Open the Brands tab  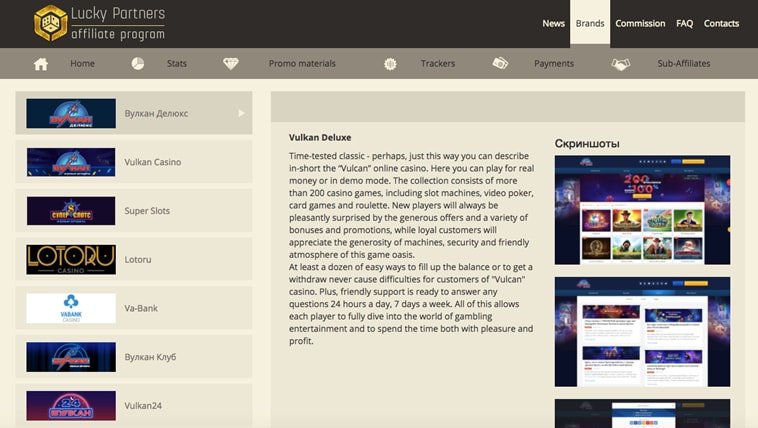click(x=590, y=23)
